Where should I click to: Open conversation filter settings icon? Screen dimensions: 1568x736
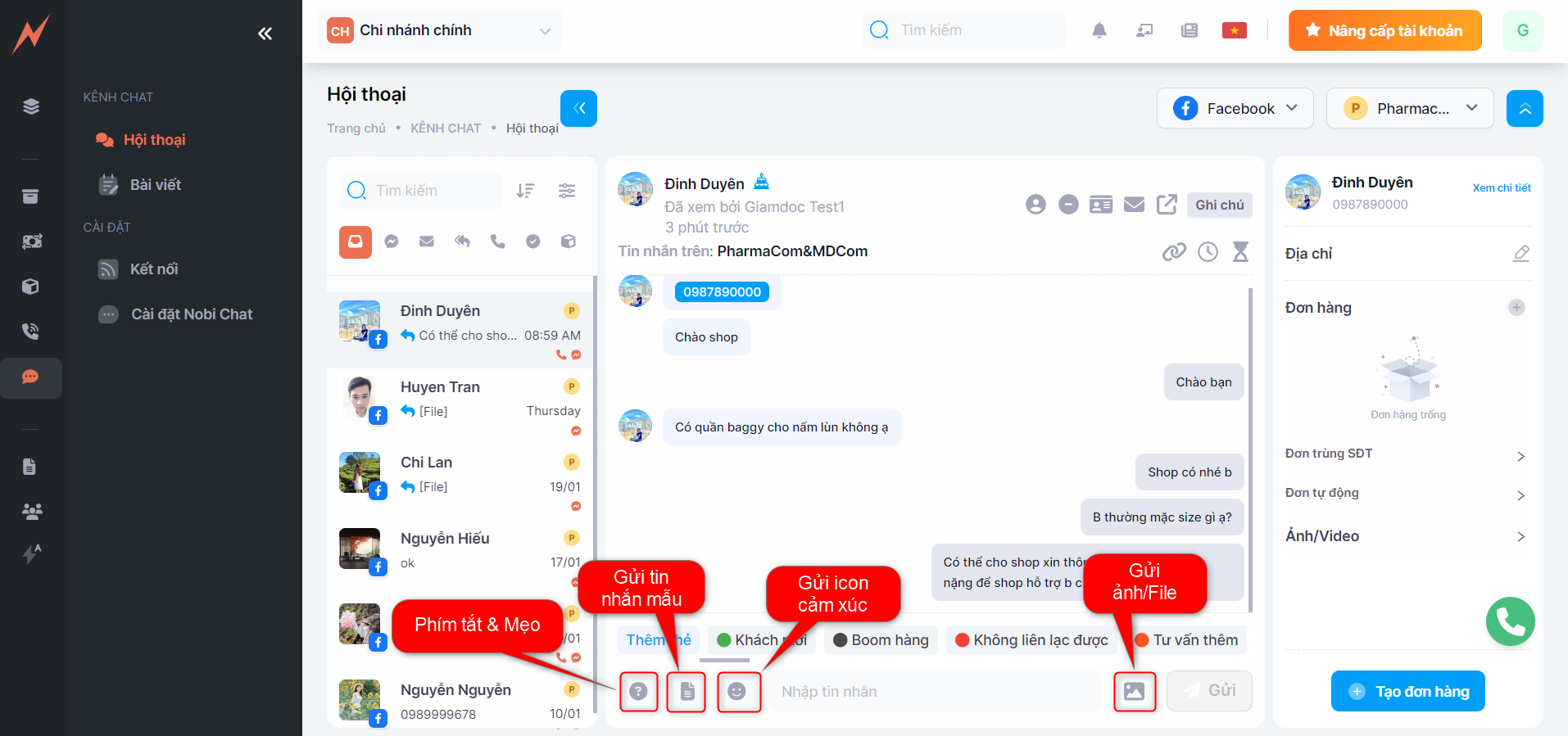pos(567,191)
